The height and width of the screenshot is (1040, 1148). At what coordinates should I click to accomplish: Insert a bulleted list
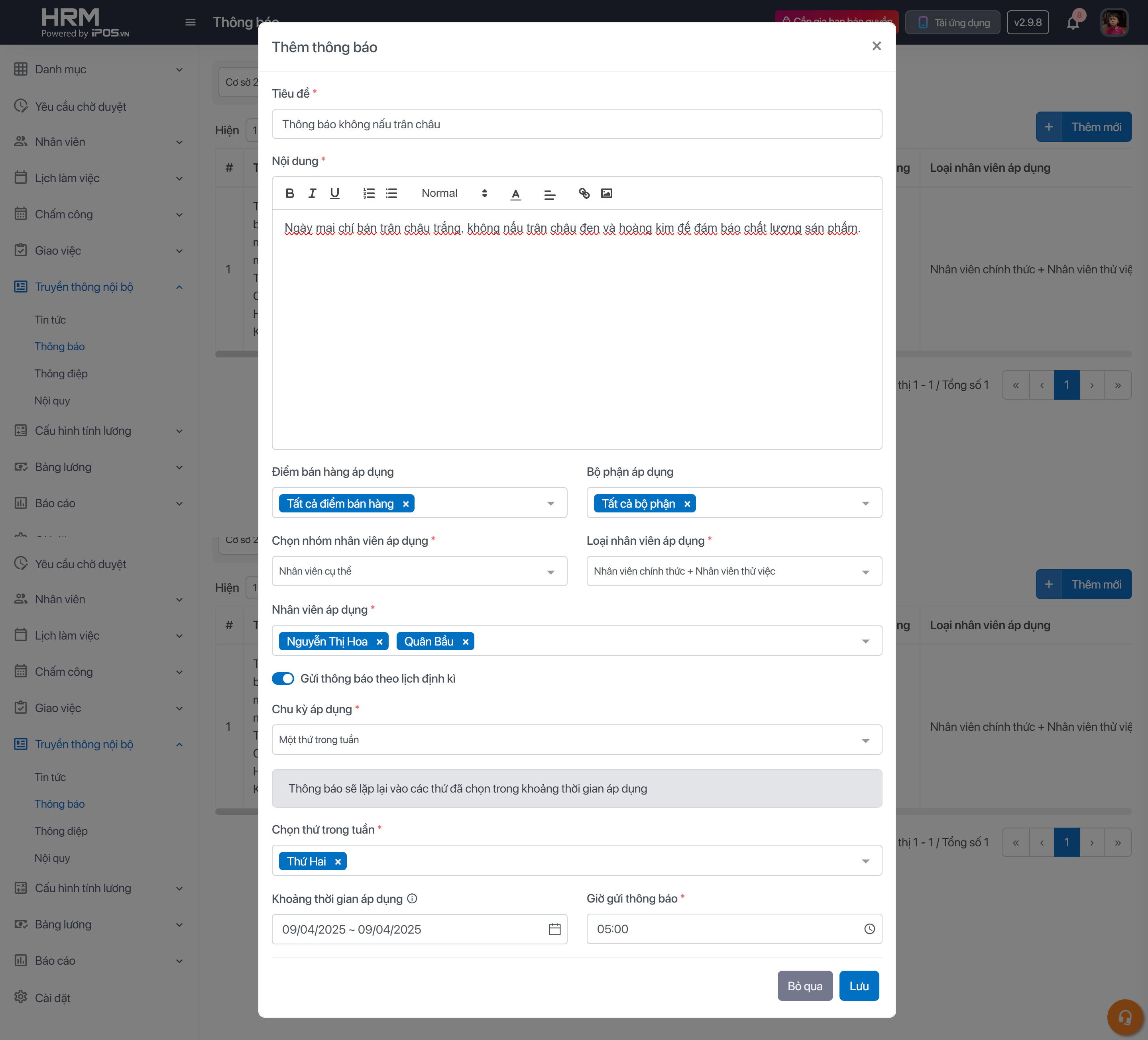[x=391, y=194]
